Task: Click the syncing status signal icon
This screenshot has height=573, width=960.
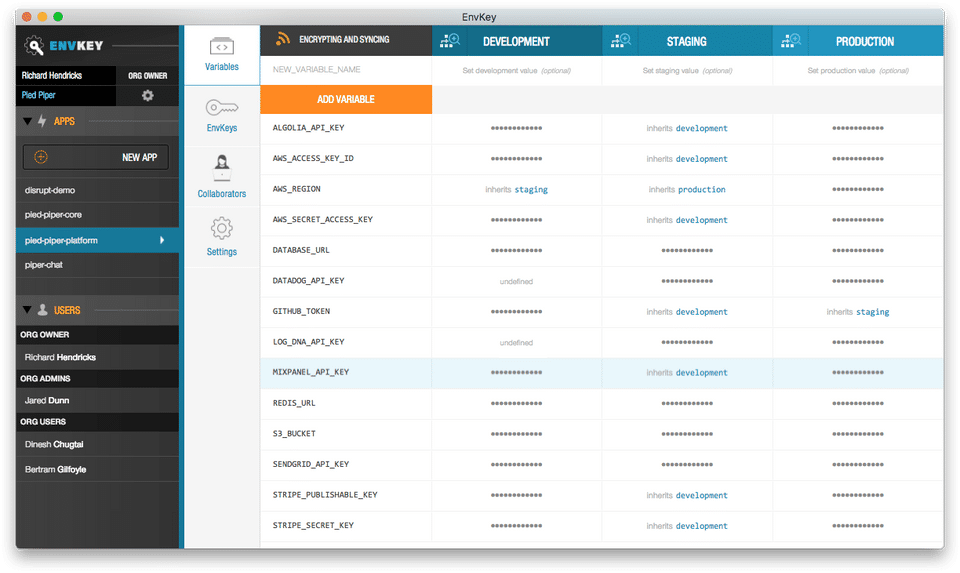Action: tap(282, 39)
